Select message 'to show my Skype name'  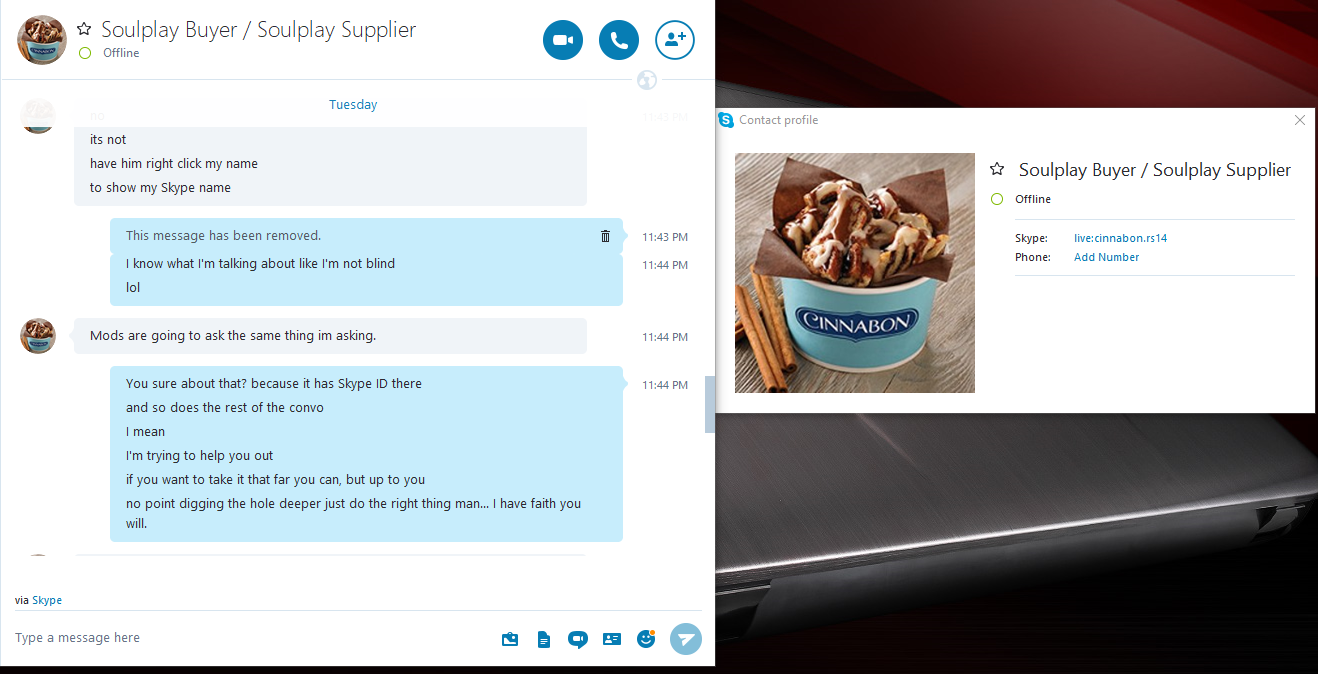click(160, 187)
